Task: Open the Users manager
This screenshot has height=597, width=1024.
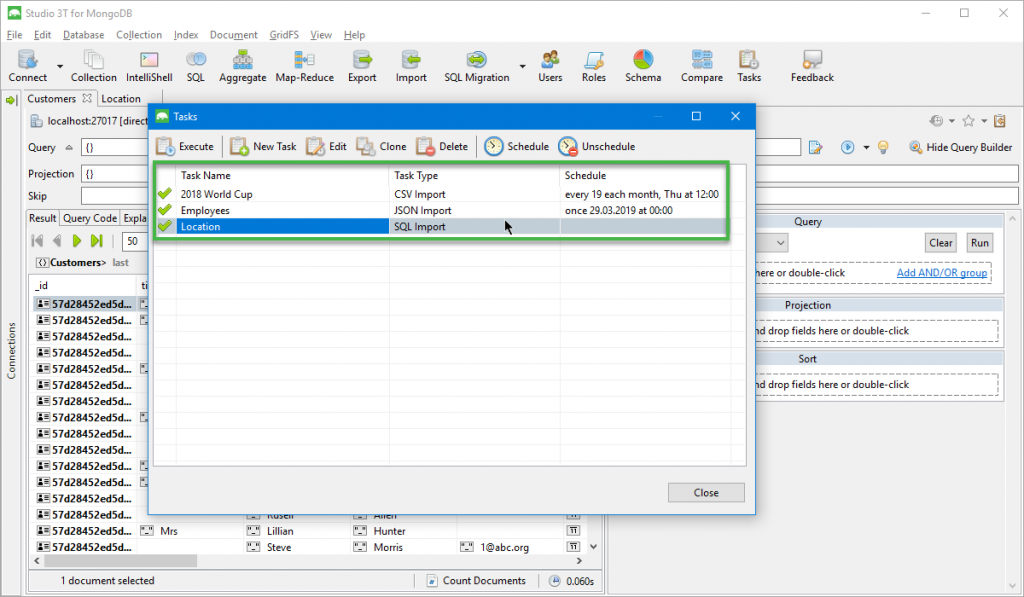Action: tap(550, 66)
